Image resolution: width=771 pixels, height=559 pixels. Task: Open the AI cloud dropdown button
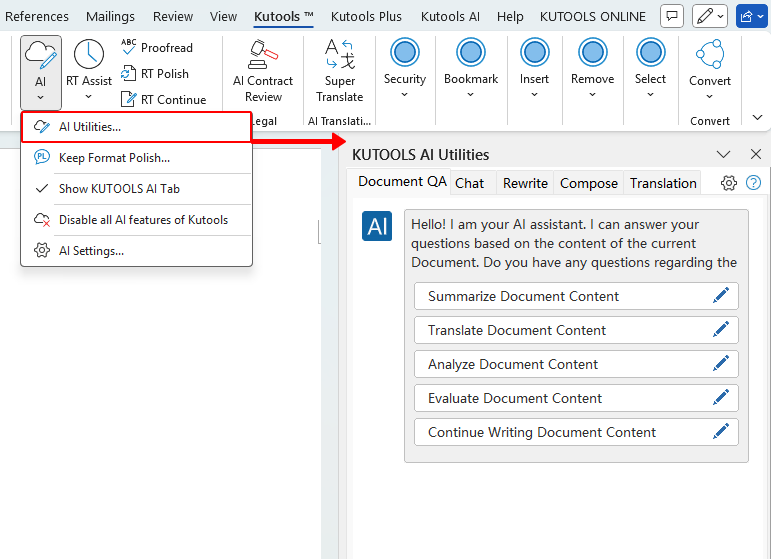pos(41,72)
